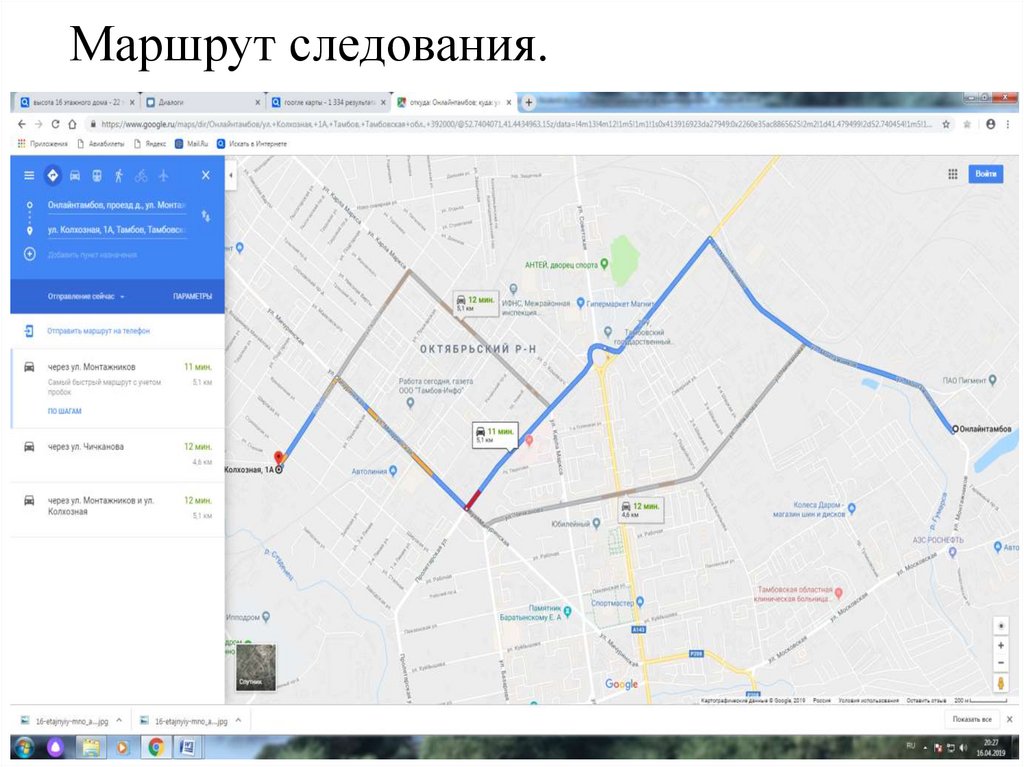The height and width of the screenshot is (767, 1024).
Task: Click Отправить маршрут на телефон link
Action: (x=98, y=331)
